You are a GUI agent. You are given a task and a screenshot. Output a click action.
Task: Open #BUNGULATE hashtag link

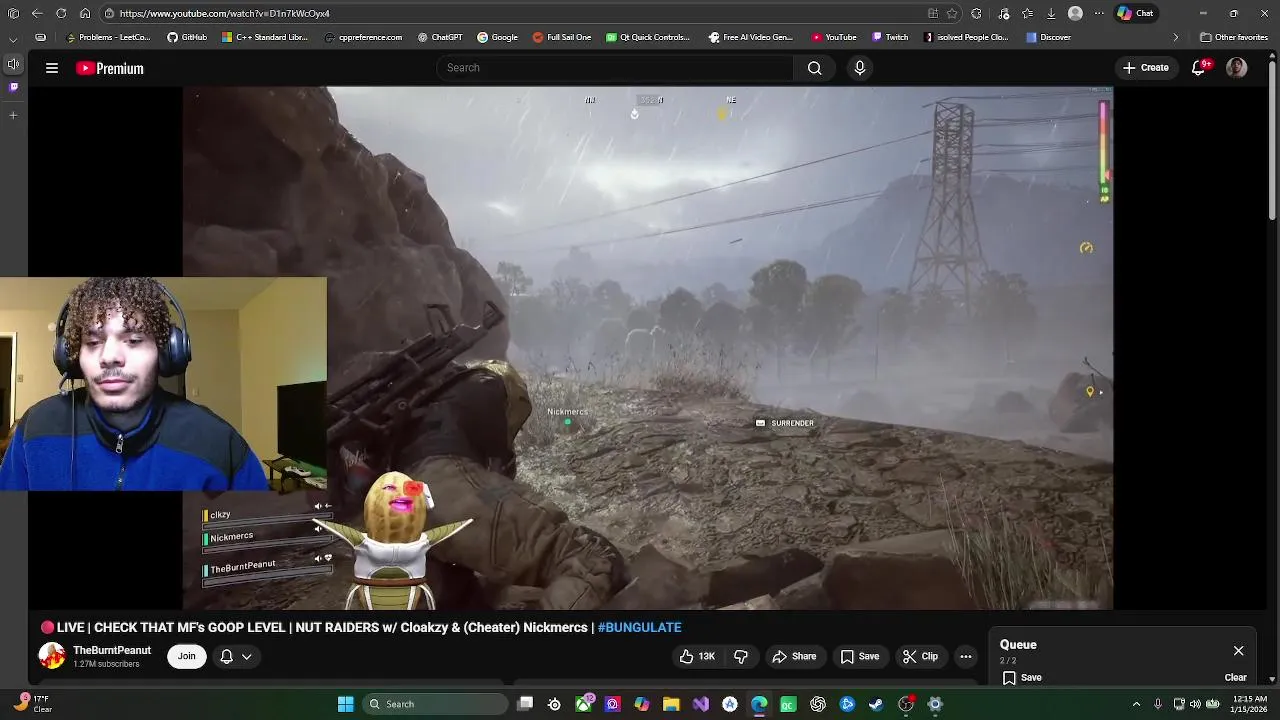click(x=640, y=627)
